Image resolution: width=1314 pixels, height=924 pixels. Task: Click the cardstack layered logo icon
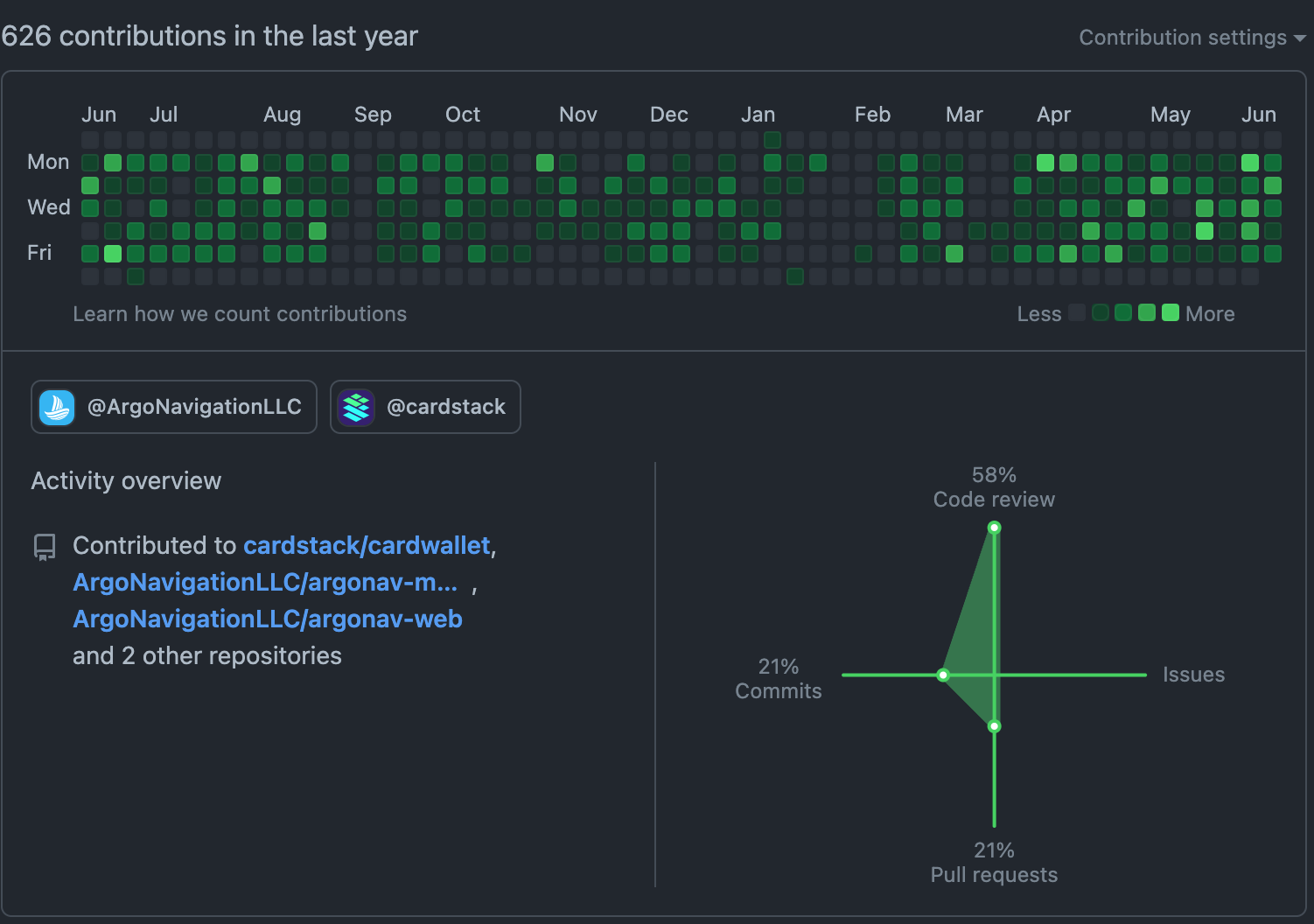[x=356, y=407]
